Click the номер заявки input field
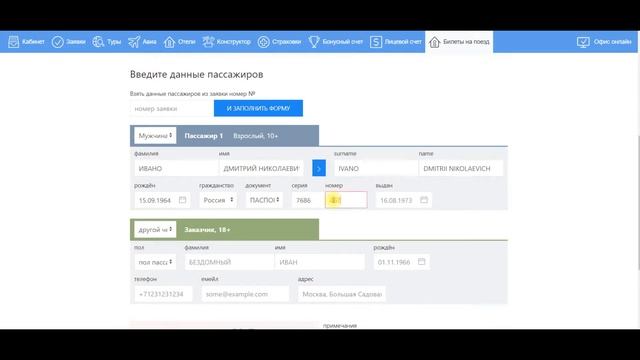Viewport: 640px width, 360px height. [x=172, y=109]
